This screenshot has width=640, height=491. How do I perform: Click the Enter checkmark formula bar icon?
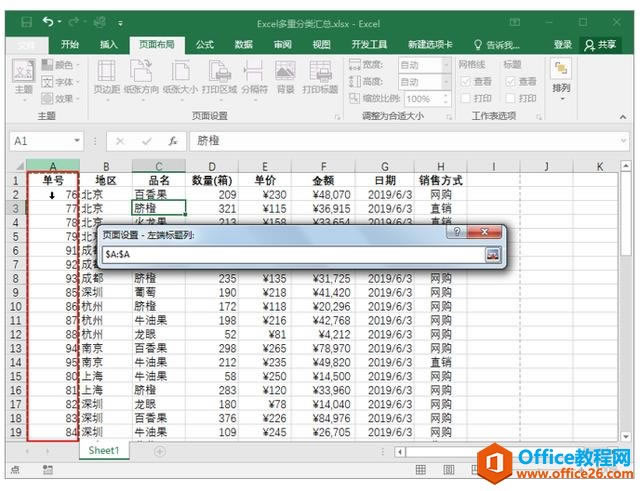pyautogui.click(x=147, y=141)
